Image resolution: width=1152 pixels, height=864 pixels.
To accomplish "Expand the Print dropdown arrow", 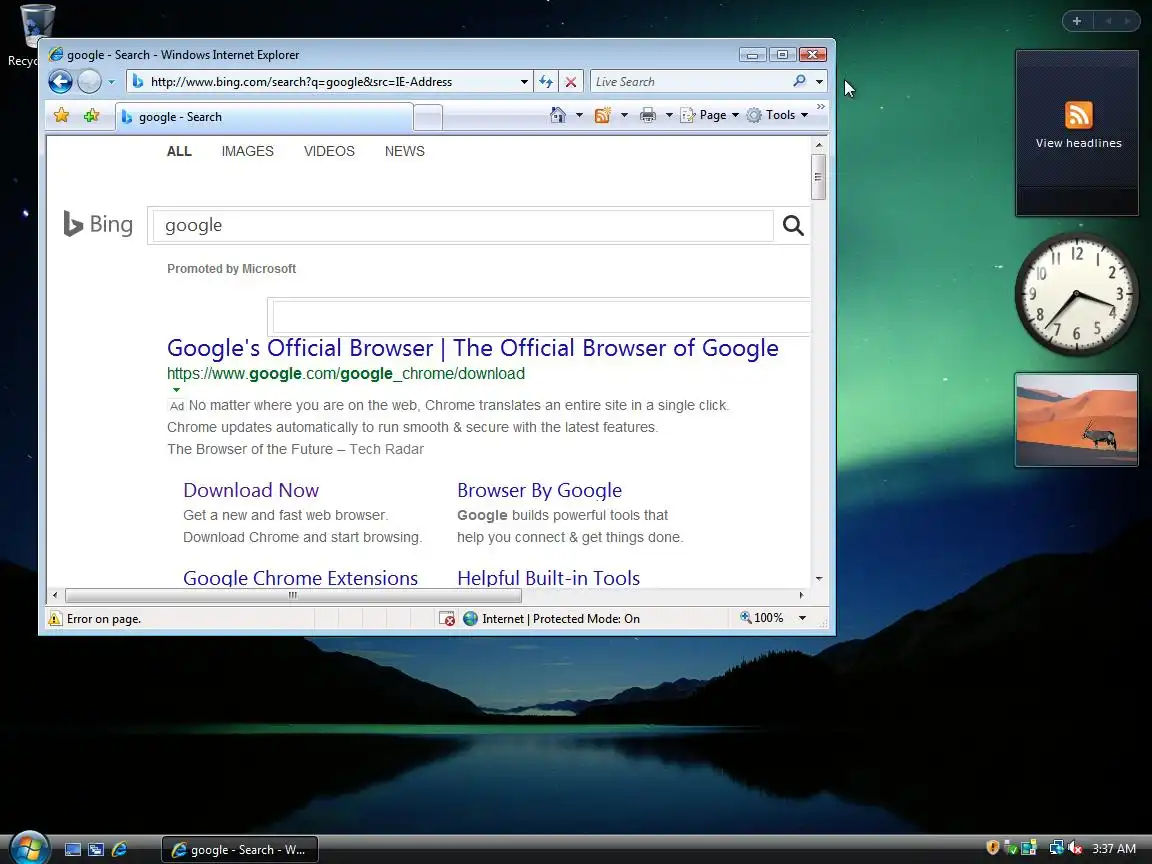I will [x=669, y=115].
